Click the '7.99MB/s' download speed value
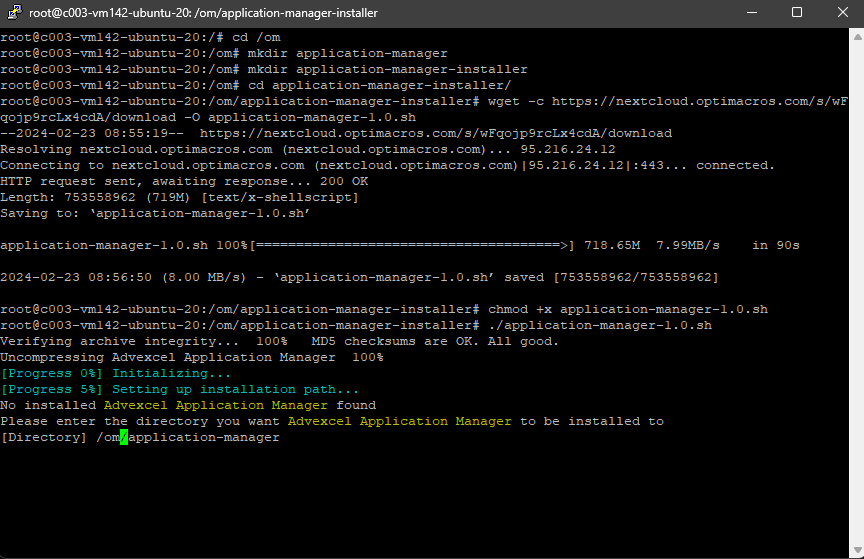Image resolution: width=864 pixels, height=559 pixels. coord(688,245)
